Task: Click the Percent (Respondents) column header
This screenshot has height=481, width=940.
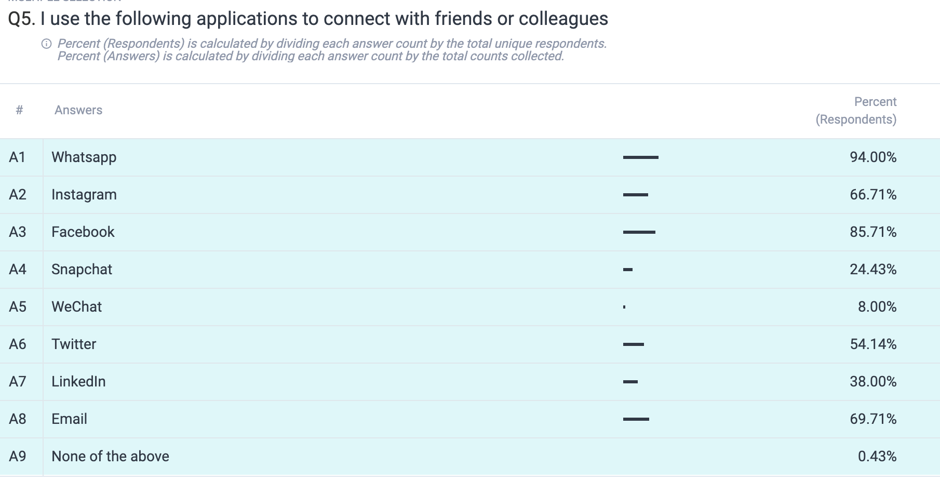Action: click(856, 110)
